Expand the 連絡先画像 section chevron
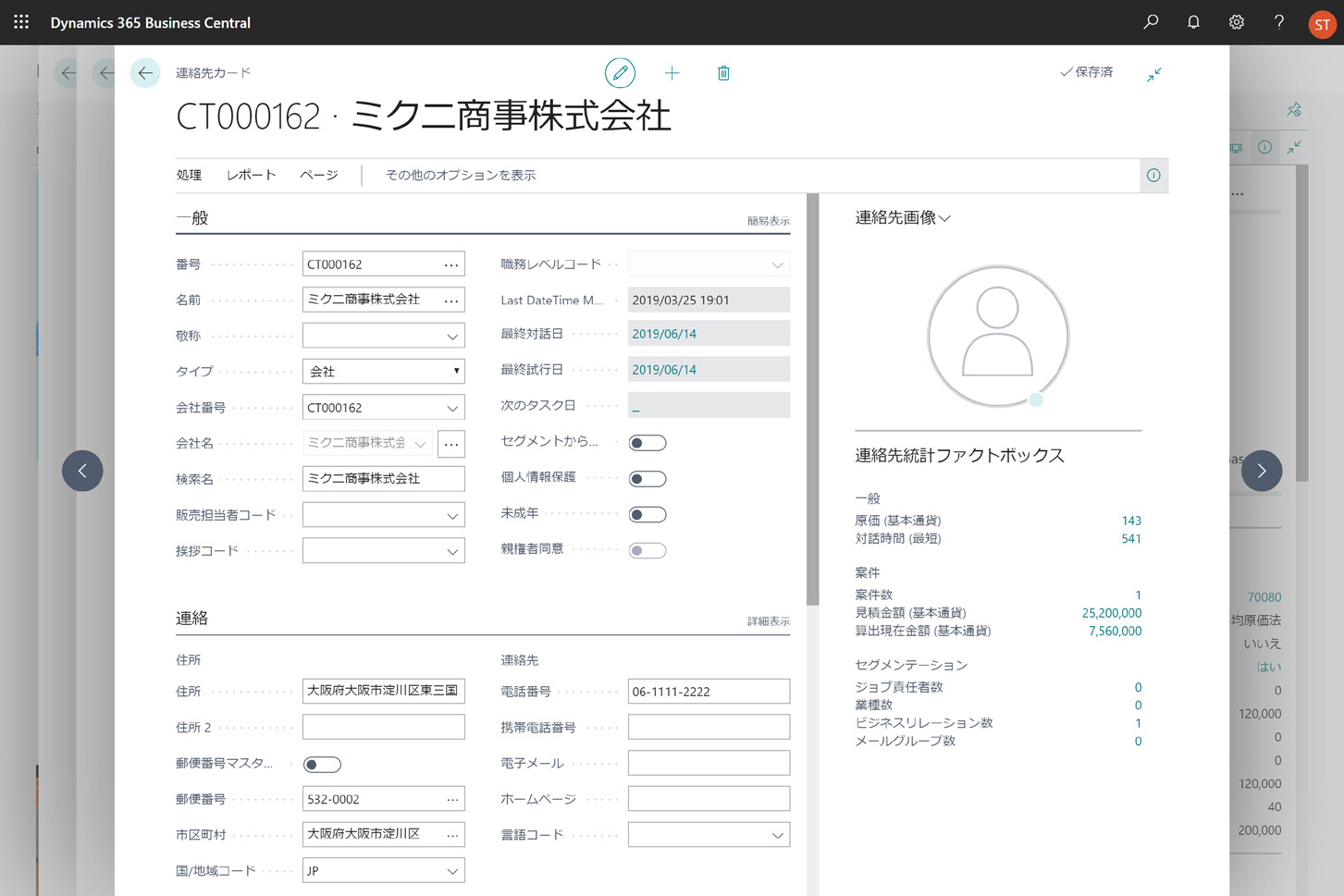 [x=944, y=219]
